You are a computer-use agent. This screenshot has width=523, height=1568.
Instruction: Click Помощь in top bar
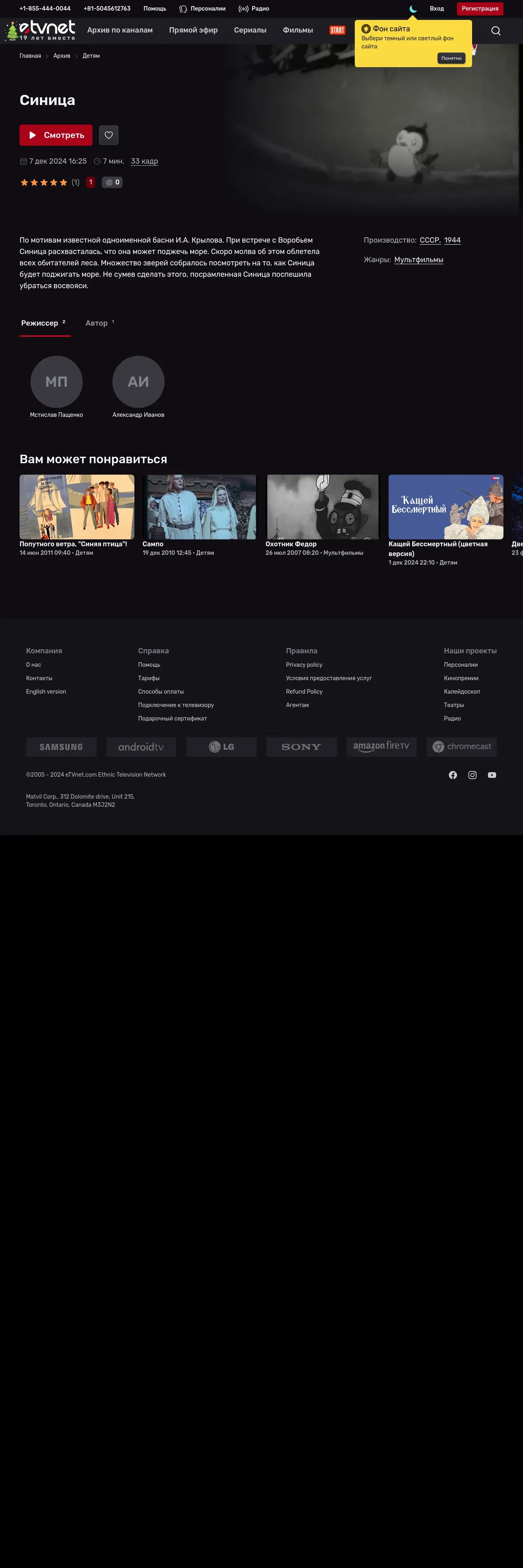[155, 9]
